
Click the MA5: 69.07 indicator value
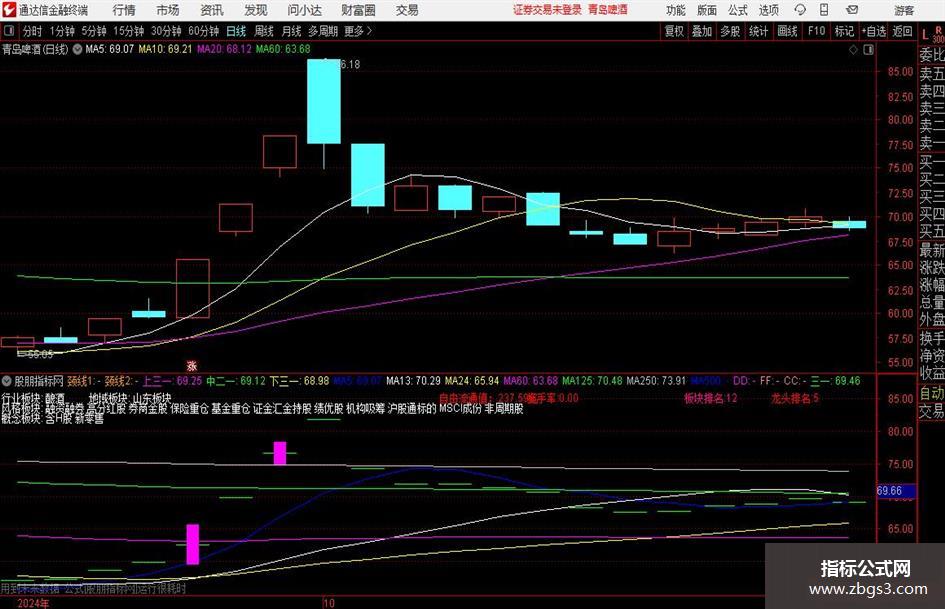(109, 49)
